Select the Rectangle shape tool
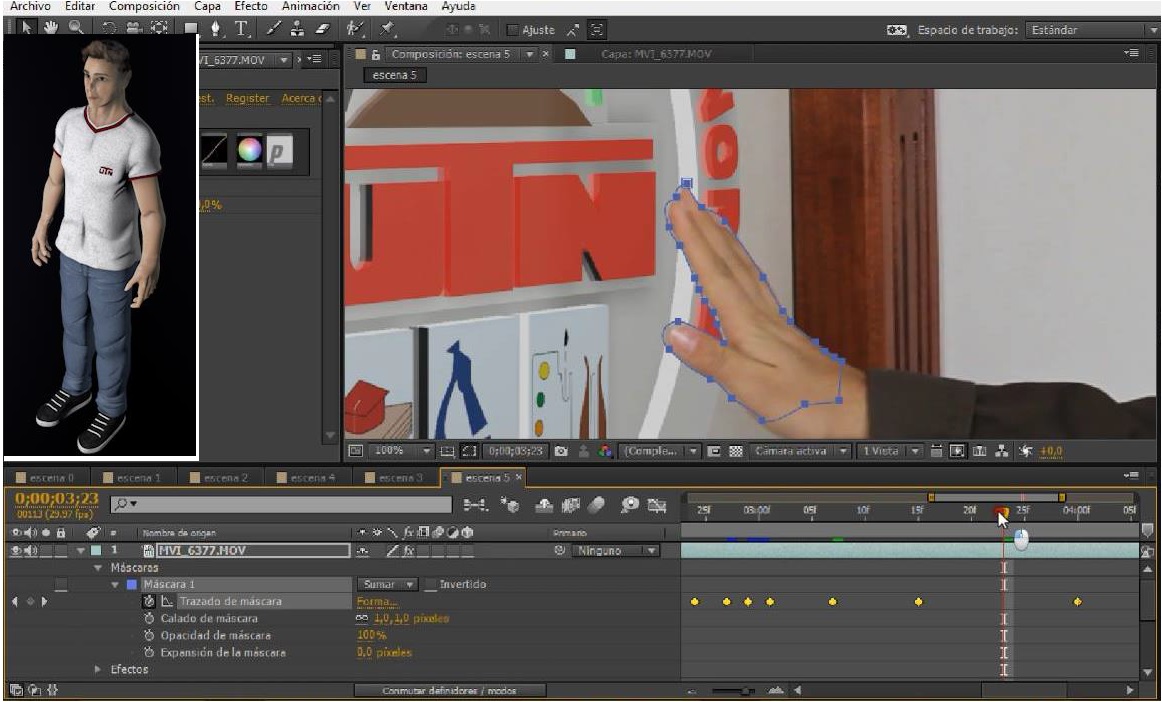The width and height of the screenshot is (1162, 702). coord(191,29)
